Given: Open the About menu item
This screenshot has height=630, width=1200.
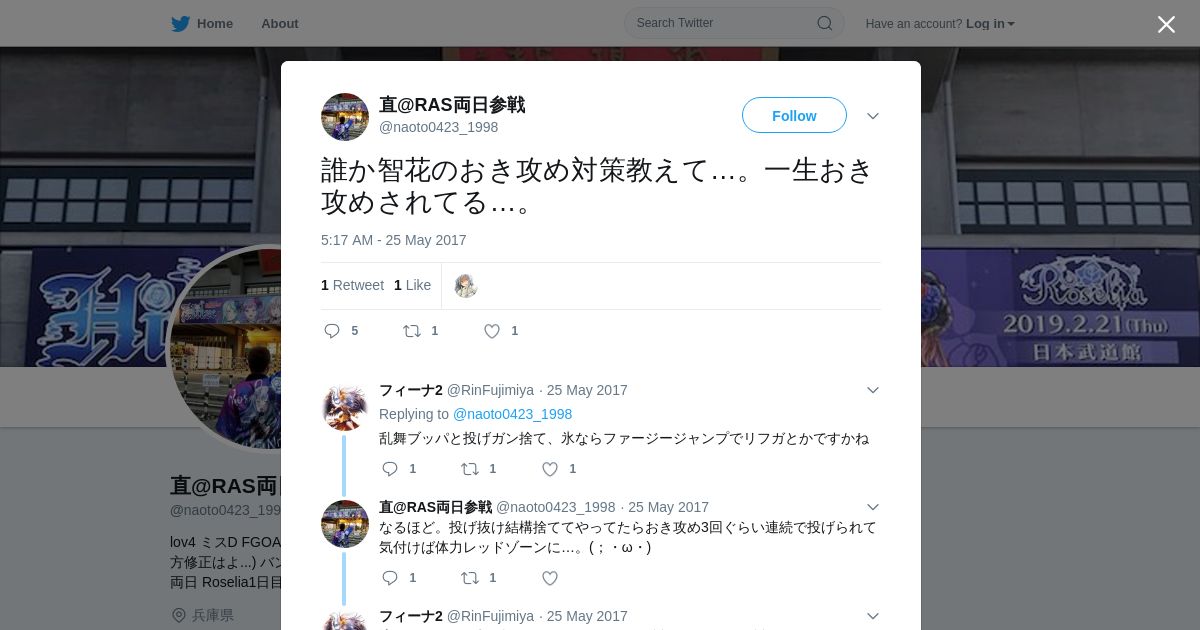Looking at the screenshot, I should click(280, 24).
